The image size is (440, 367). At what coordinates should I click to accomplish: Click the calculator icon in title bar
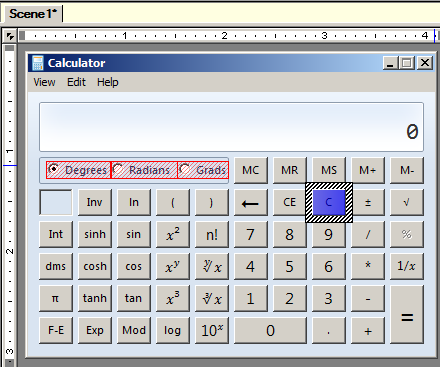point(38,63)
